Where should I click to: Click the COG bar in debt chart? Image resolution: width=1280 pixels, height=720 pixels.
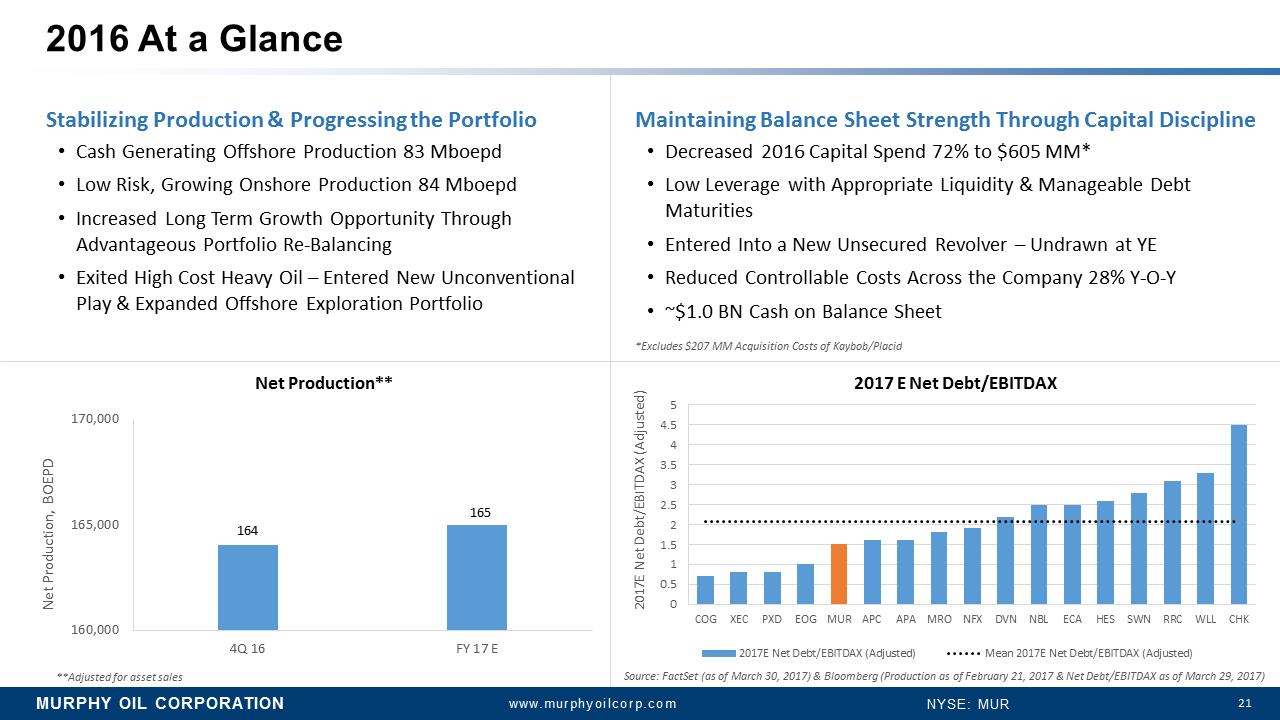(x=706, y=590)
